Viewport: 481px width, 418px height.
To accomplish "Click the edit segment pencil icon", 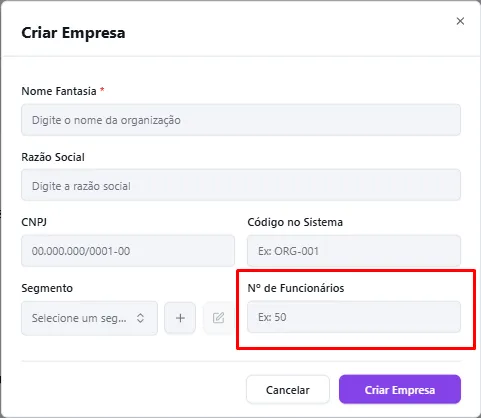I will (x=218, y=318).
